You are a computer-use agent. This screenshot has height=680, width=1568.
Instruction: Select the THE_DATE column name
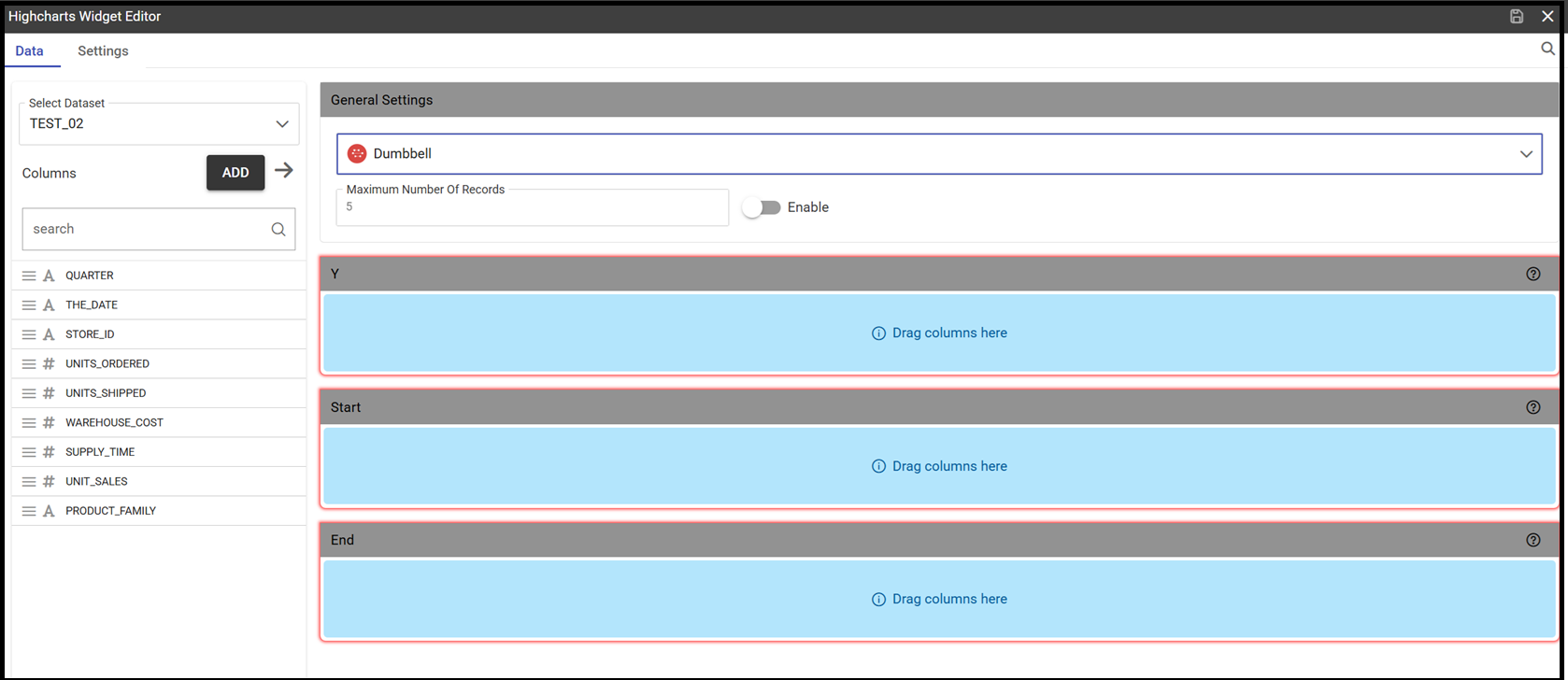92,305
